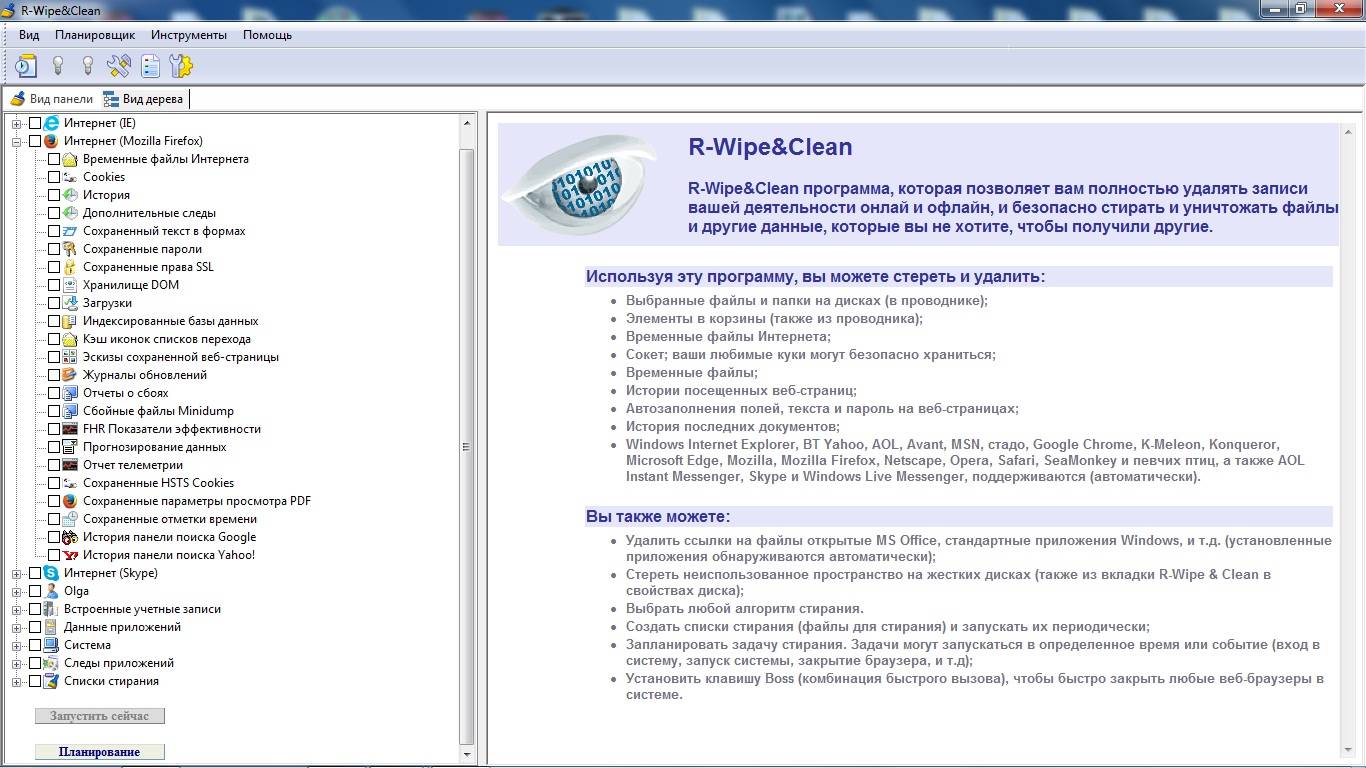Expand the Данные приложений node

[16, 627]
